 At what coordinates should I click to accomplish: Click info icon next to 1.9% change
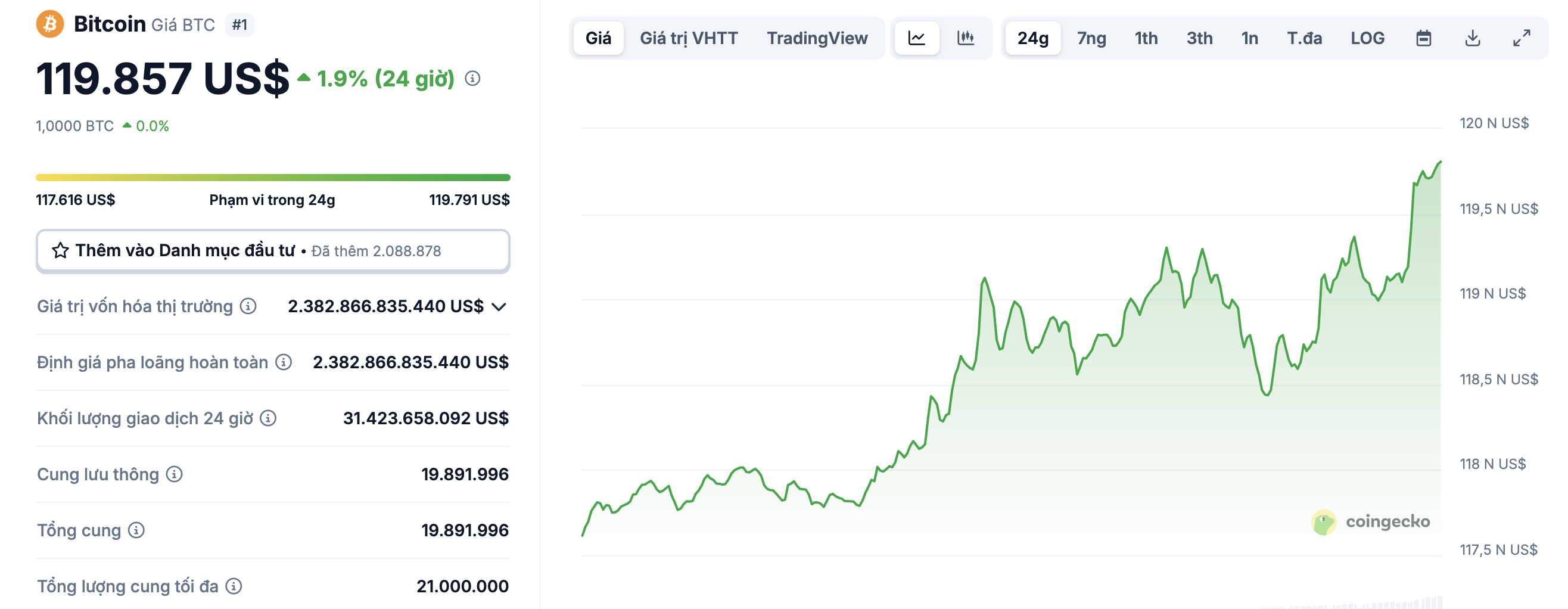[x=473, y=78]
